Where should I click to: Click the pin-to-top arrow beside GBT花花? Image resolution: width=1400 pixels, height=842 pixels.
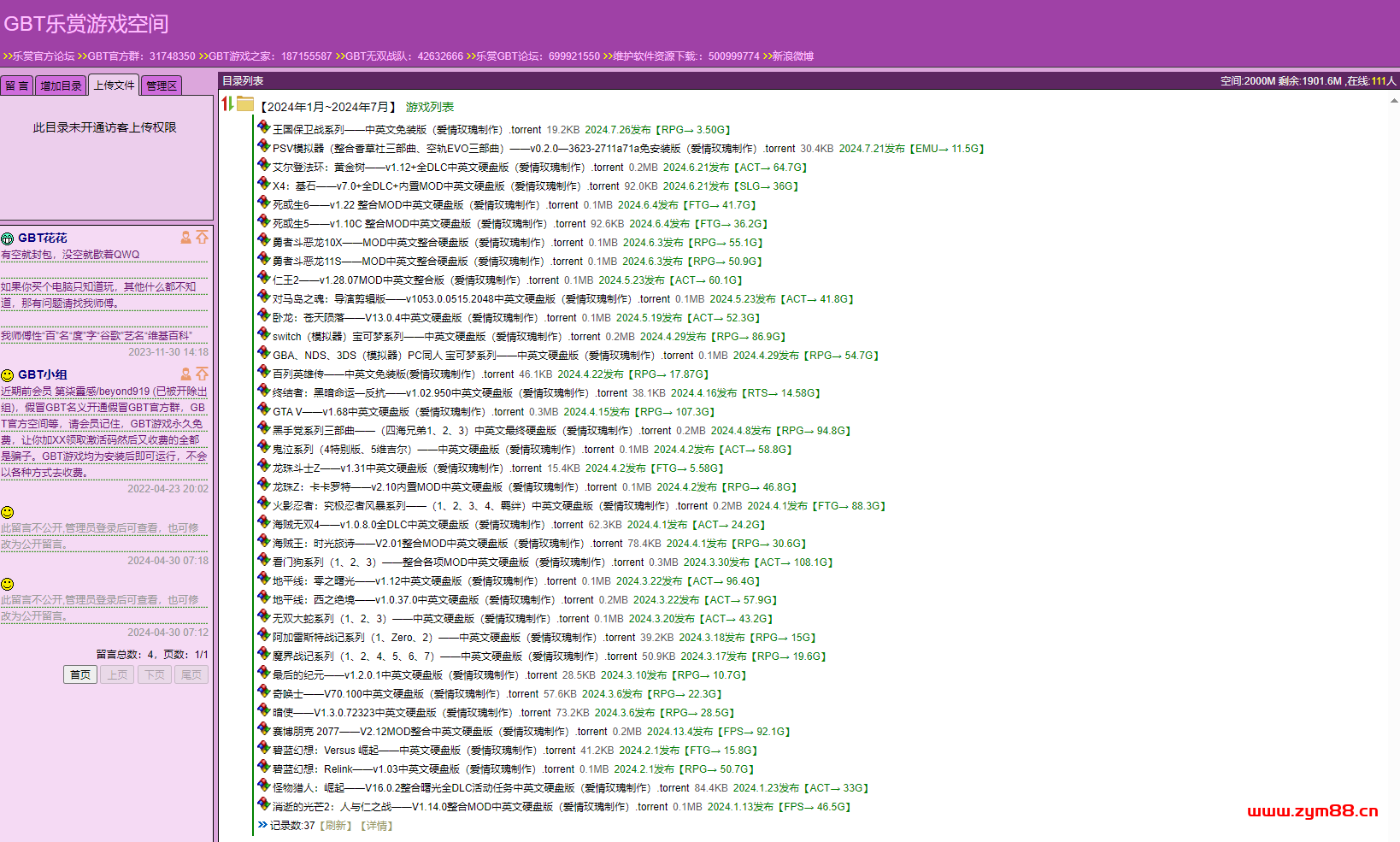pos(202,237)
